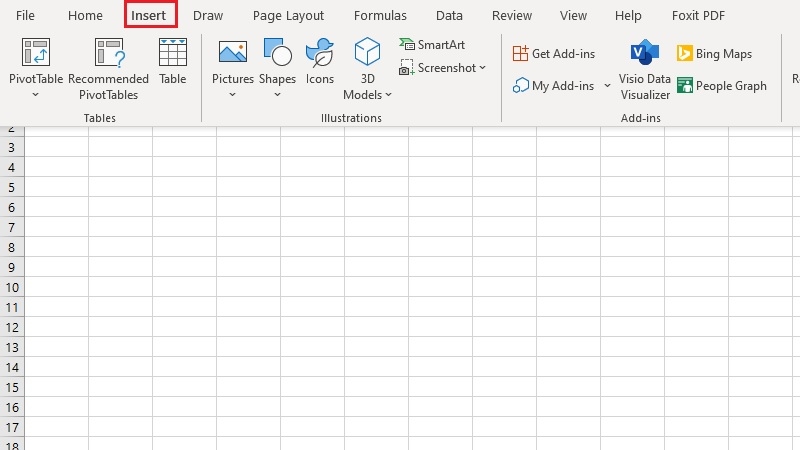800x450 pixels.
Task: Select row 13 header
Action: click(12, 347)
